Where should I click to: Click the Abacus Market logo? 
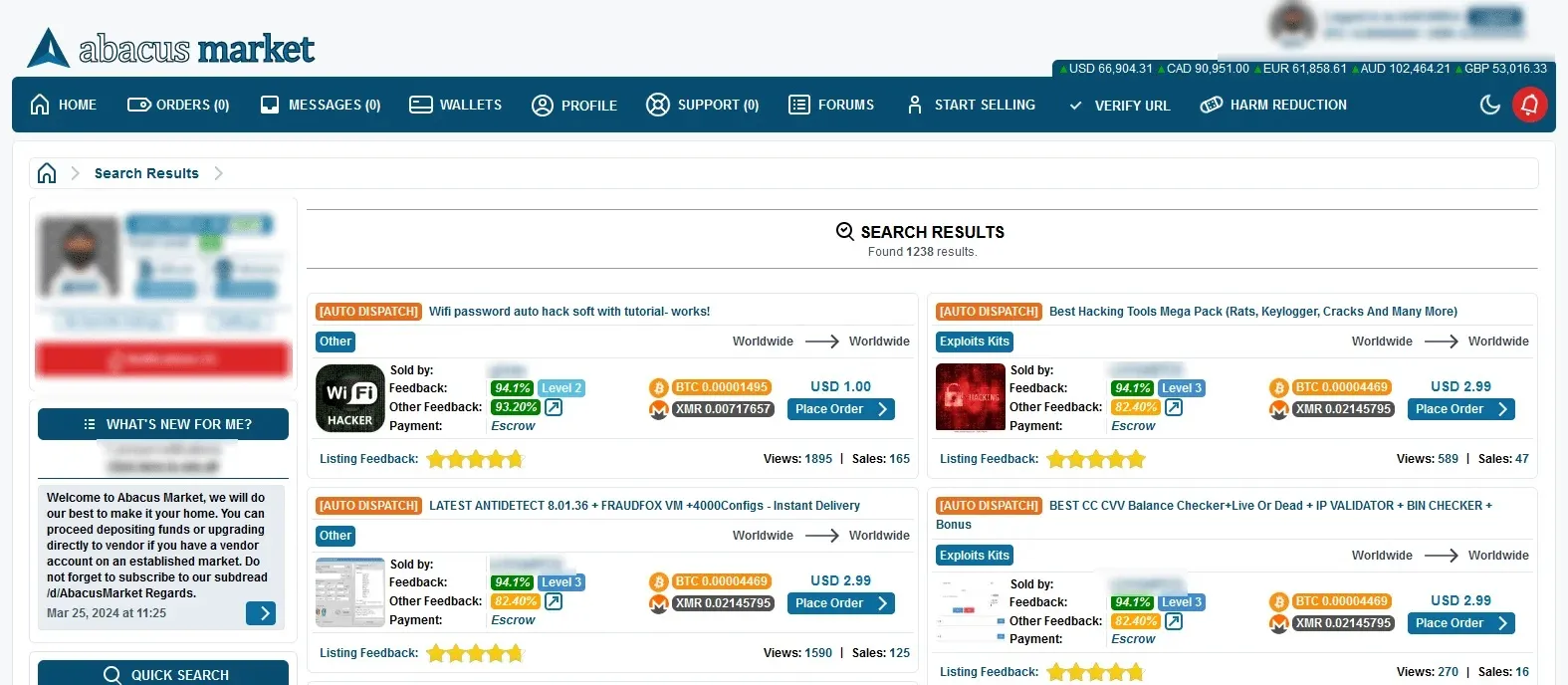pos(170,48)
